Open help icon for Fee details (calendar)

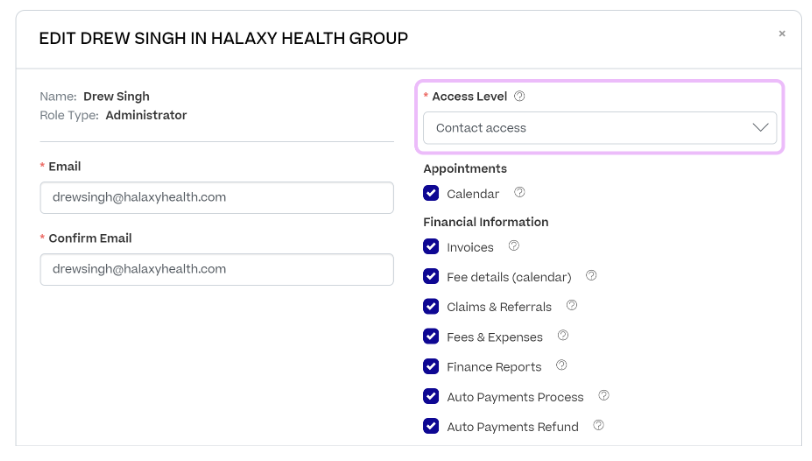pyautogui.click(x=591, y=276)
